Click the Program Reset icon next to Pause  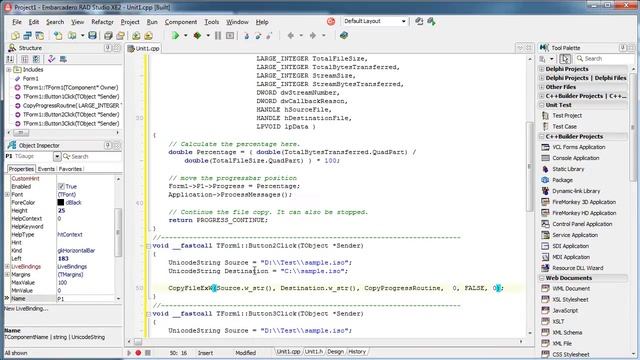tap(230, 36)
